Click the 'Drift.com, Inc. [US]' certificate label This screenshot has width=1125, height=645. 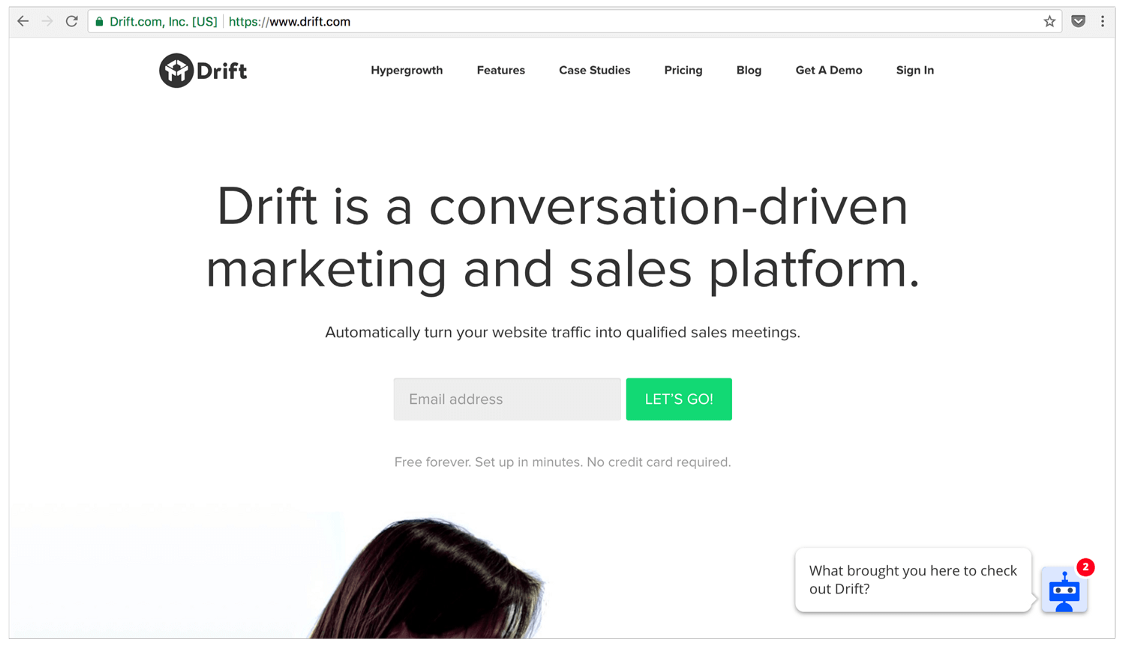click(x=164, y=22)
